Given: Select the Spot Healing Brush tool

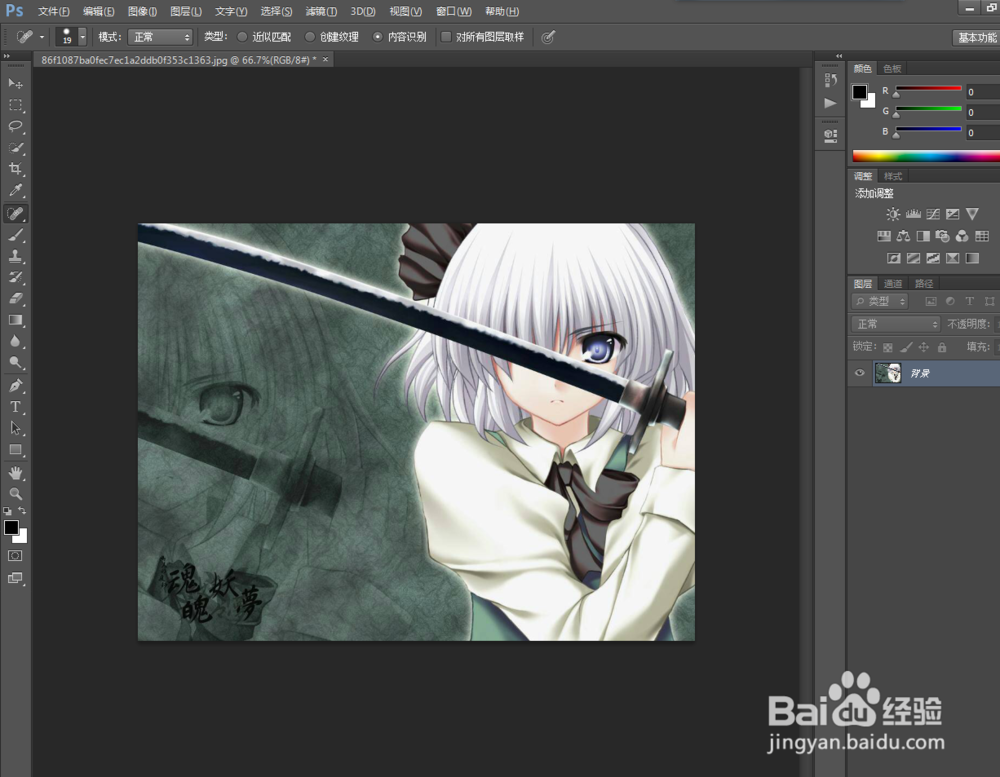Looking at the screenshot, I should click(15, 213).
